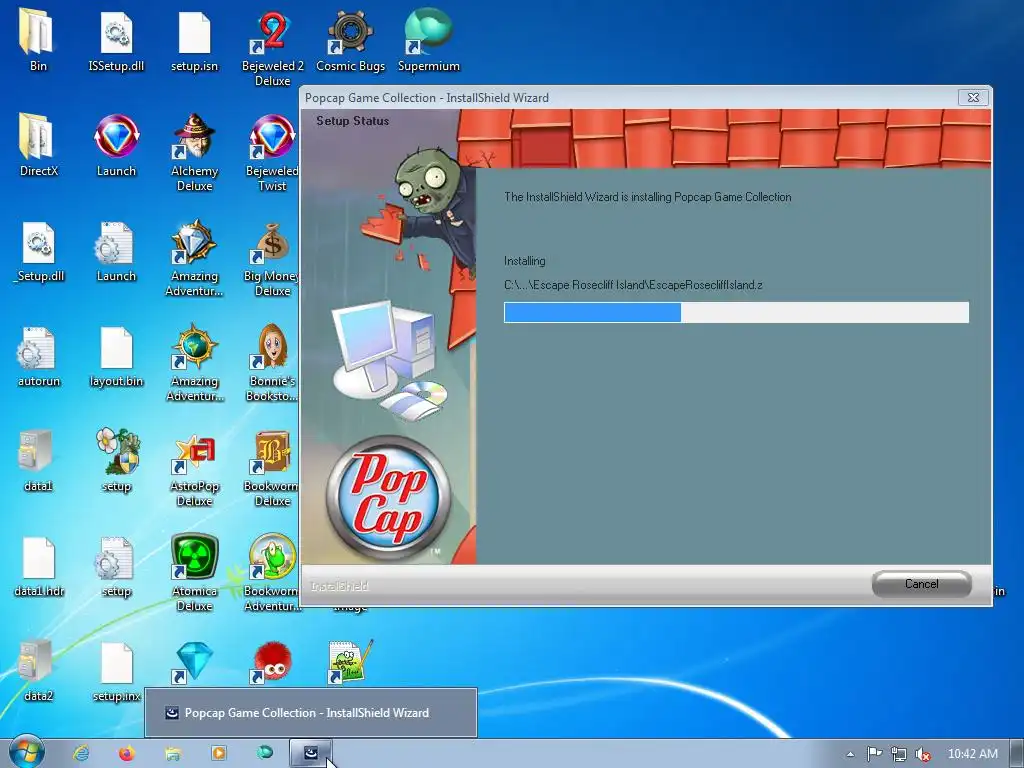
Task: Open Bonnie's Bookstore shortcut
Action: point(272,363)
